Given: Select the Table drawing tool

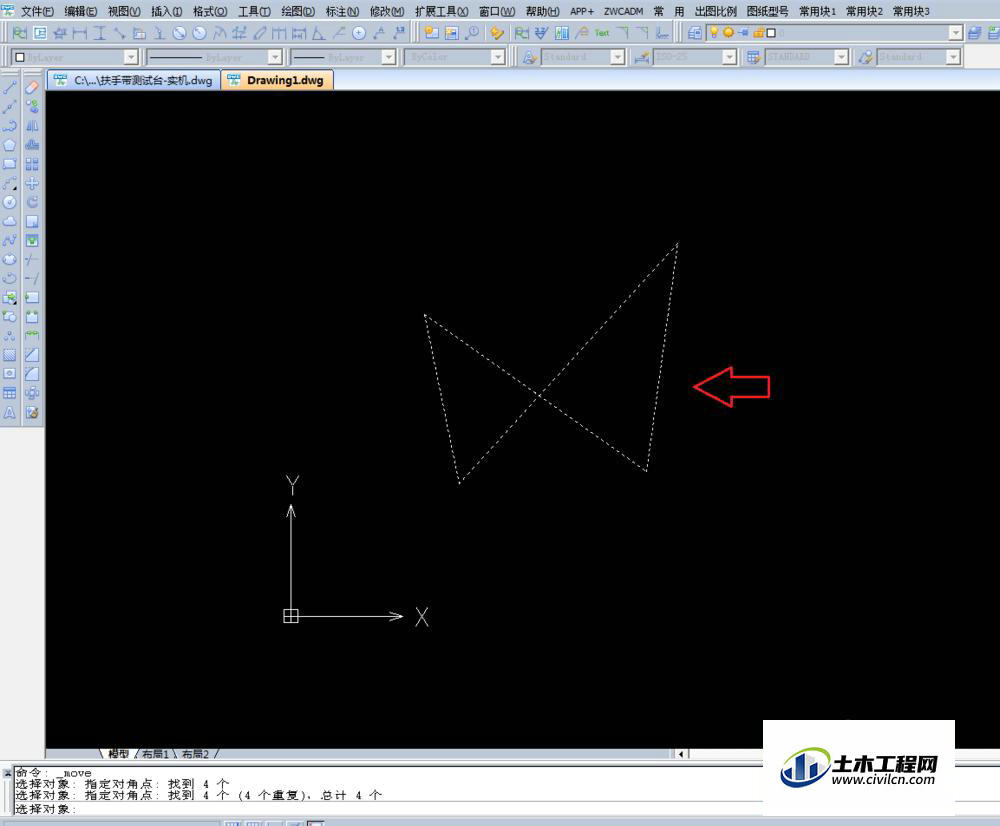Looking at the screenshot, I should (10, 393).
